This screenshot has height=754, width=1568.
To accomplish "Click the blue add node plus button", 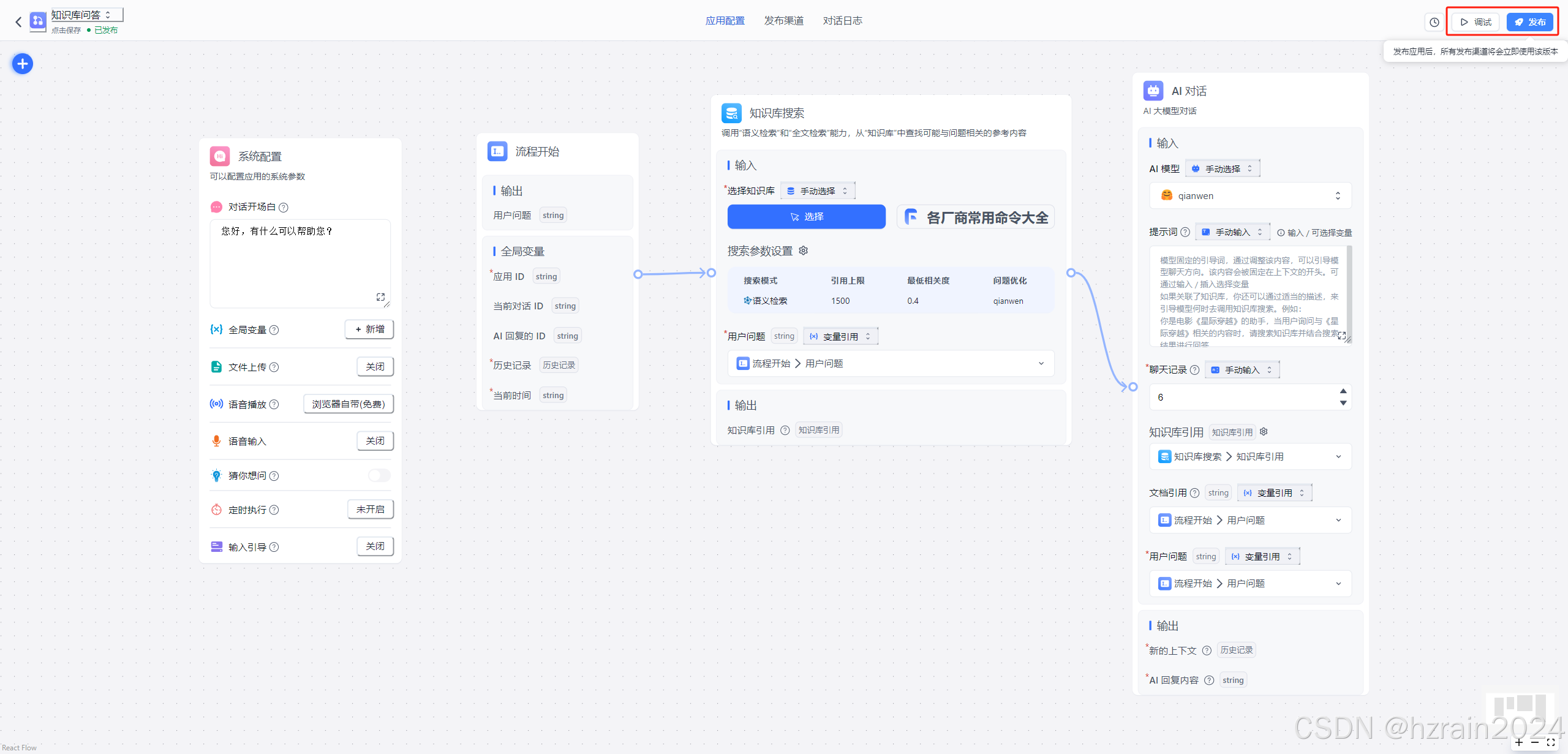I will [23, 64].
